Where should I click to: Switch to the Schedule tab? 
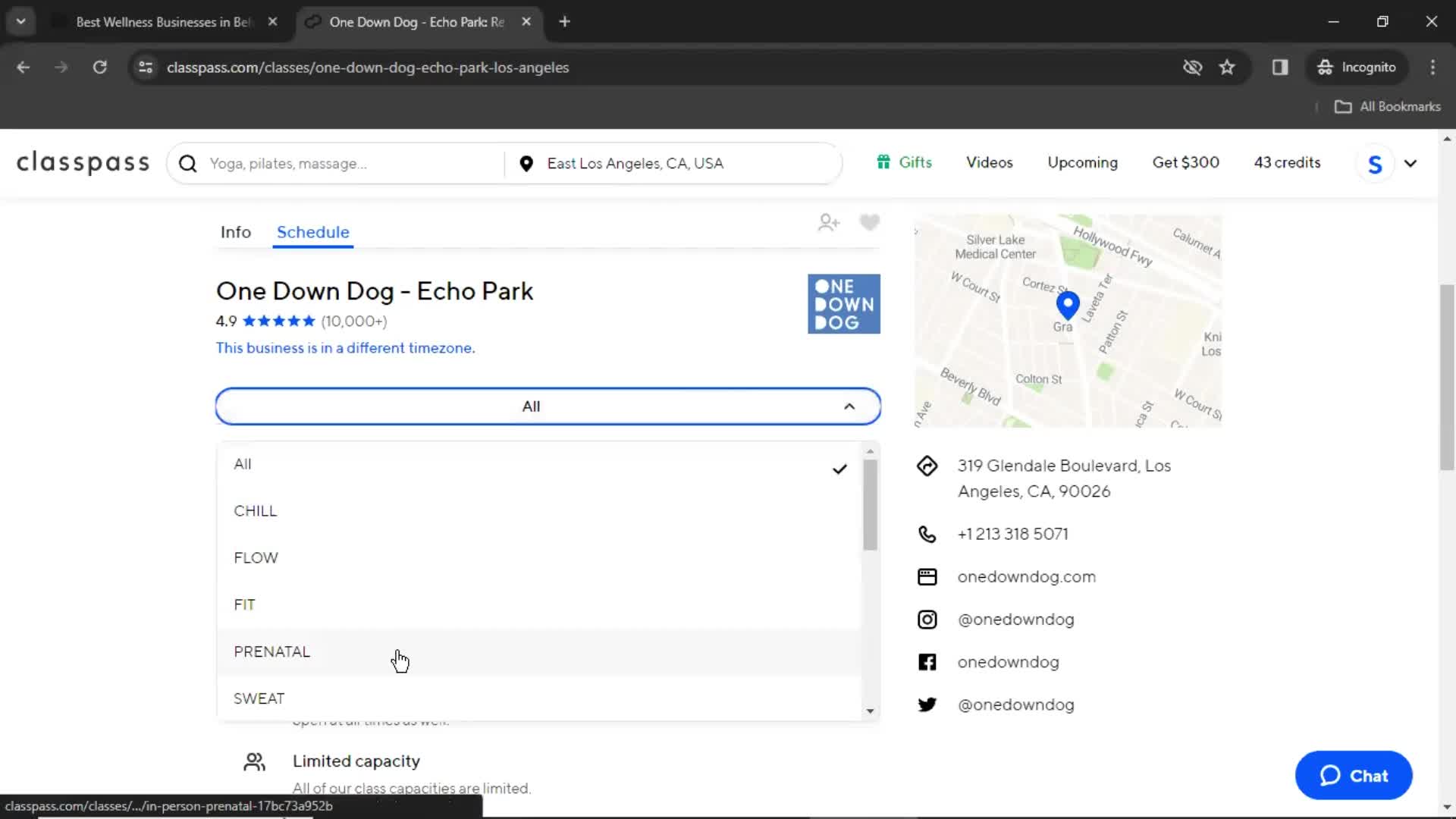(312, 232)
